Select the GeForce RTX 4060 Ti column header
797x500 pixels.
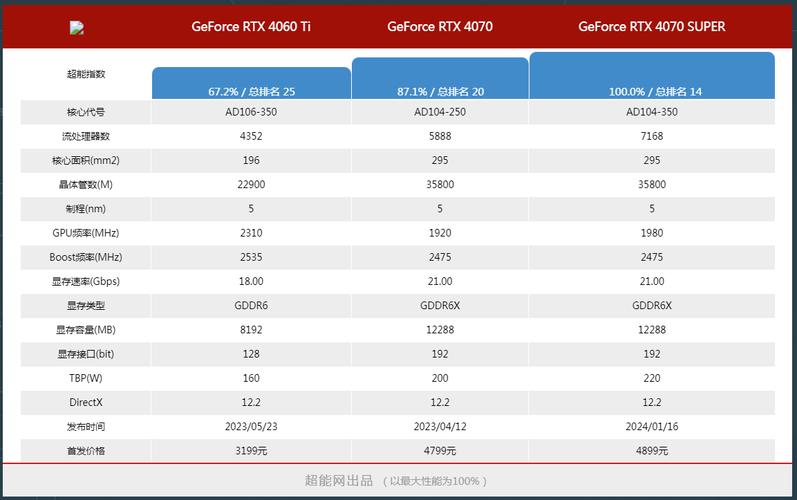coord(251,27)
